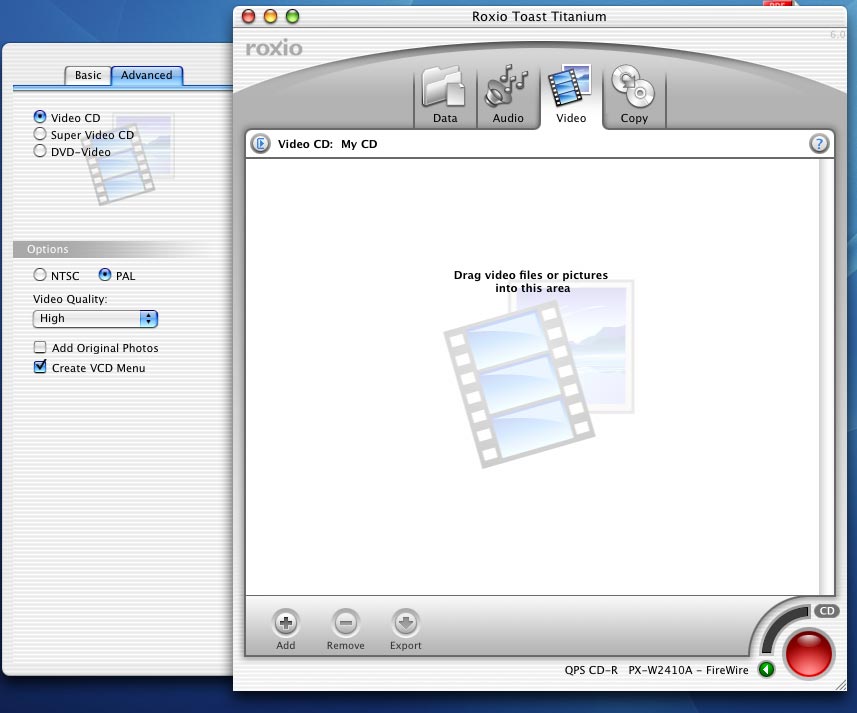
Task: Open the Video Quality dropdown
Action: pyautogui.click(x=95, y=319)
